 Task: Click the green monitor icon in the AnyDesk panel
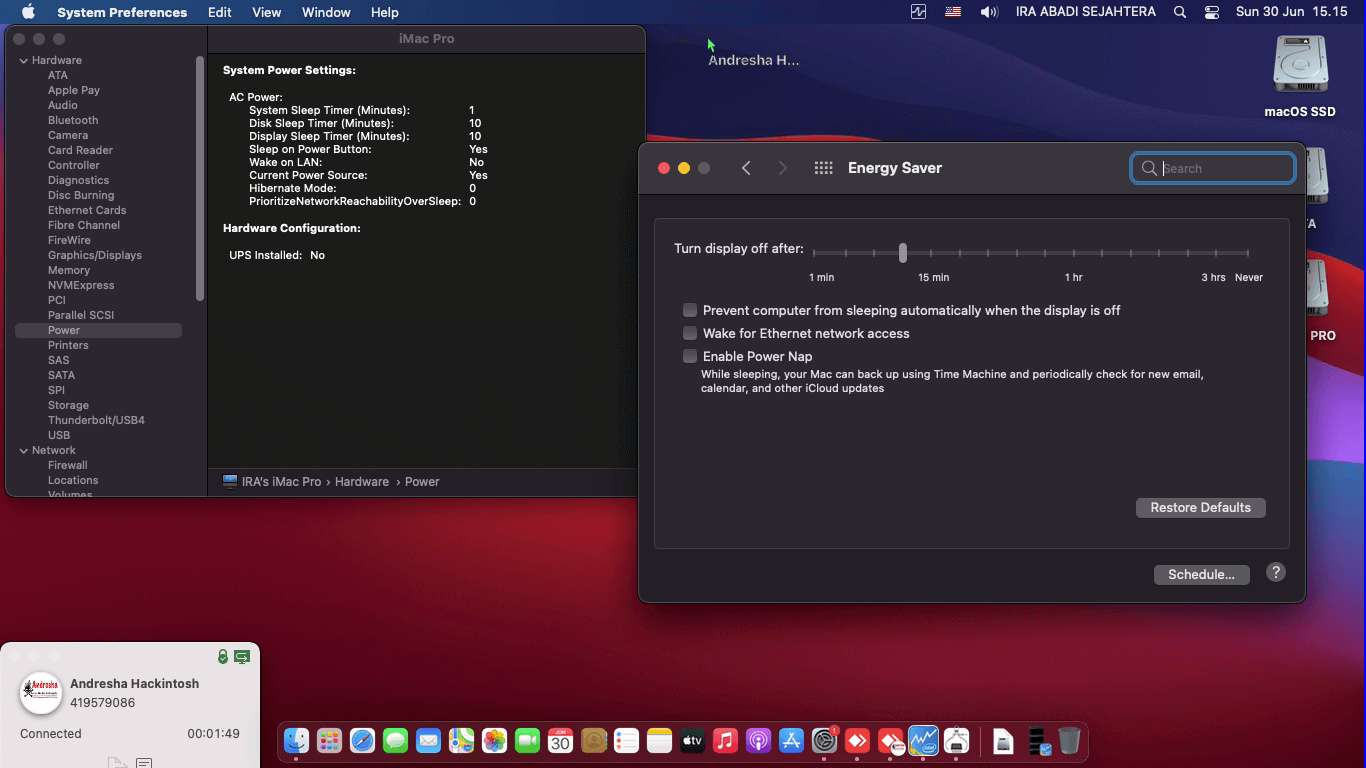[x=242, y=657]
